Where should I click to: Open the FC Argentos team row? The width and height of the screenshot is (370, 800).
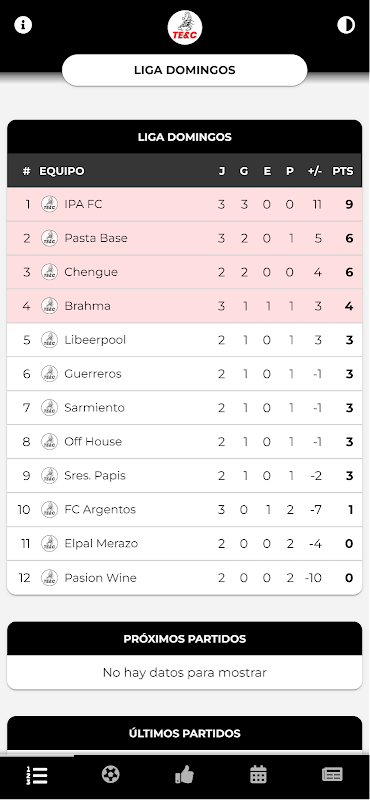point(185,510)
